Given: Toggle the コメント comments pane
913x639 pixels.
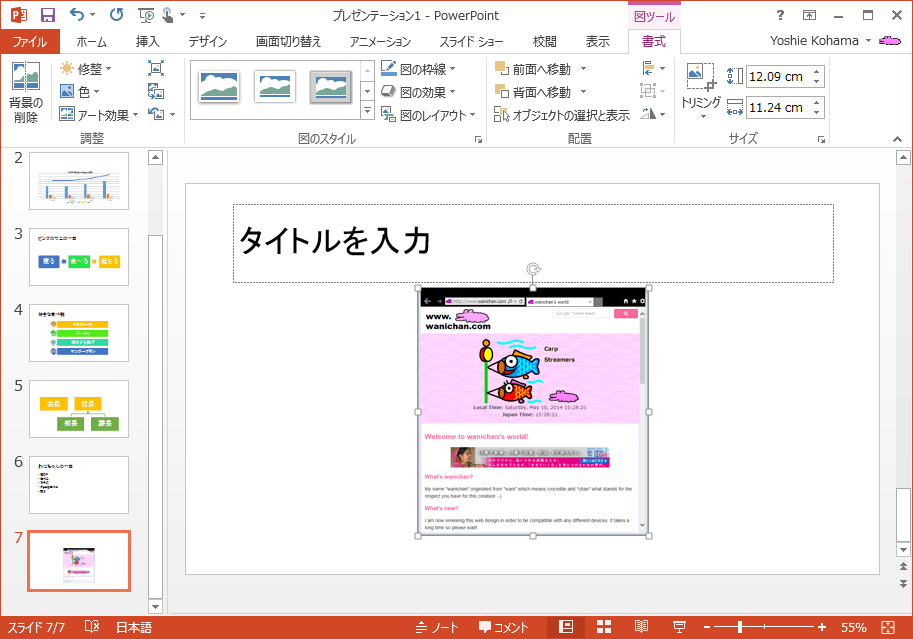Looking at the screenshot, I should coord(504,627).
